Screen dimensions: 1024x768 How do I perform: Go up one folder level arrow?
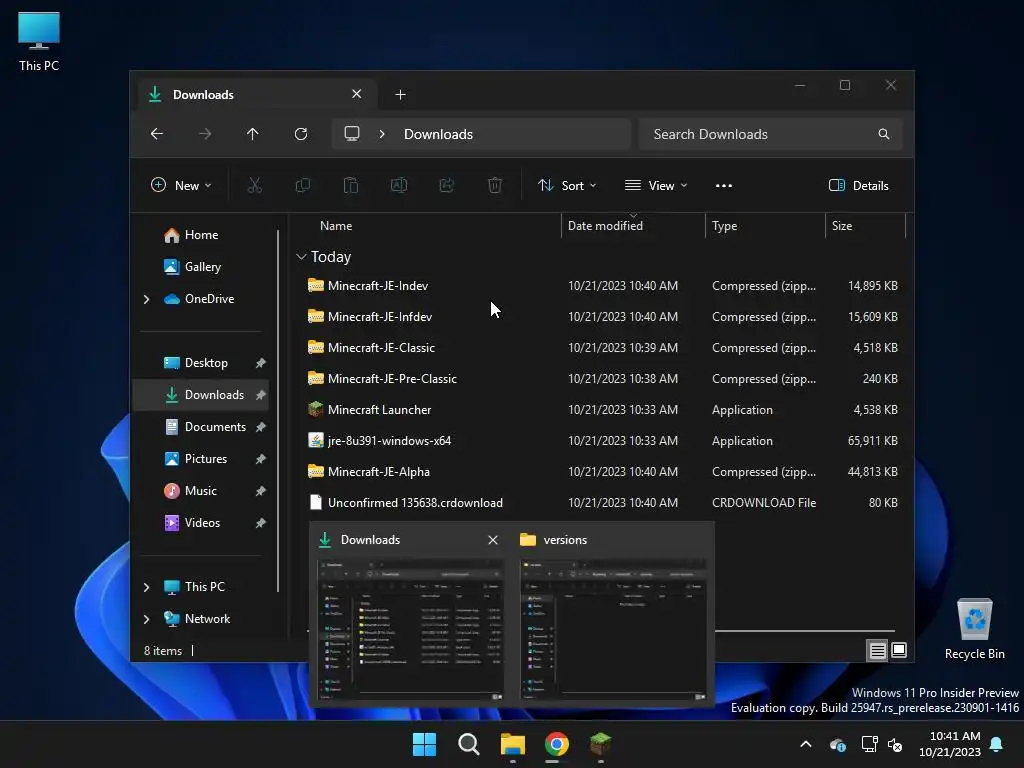click(253, 134)
